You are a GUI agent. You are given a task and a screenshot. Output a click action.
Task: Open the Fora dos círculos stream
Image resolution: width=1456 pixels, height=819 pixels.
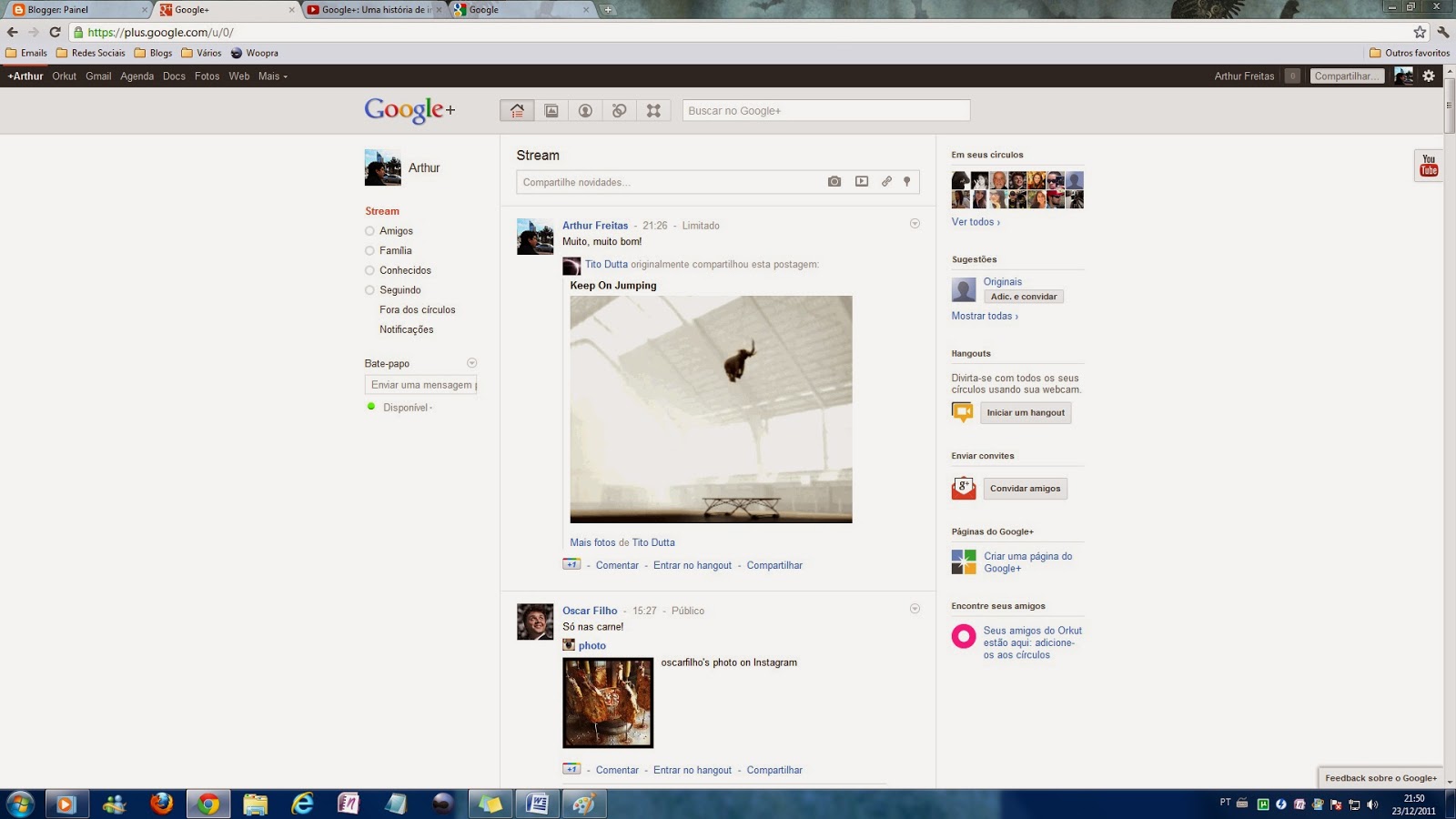tap(418, 310)
